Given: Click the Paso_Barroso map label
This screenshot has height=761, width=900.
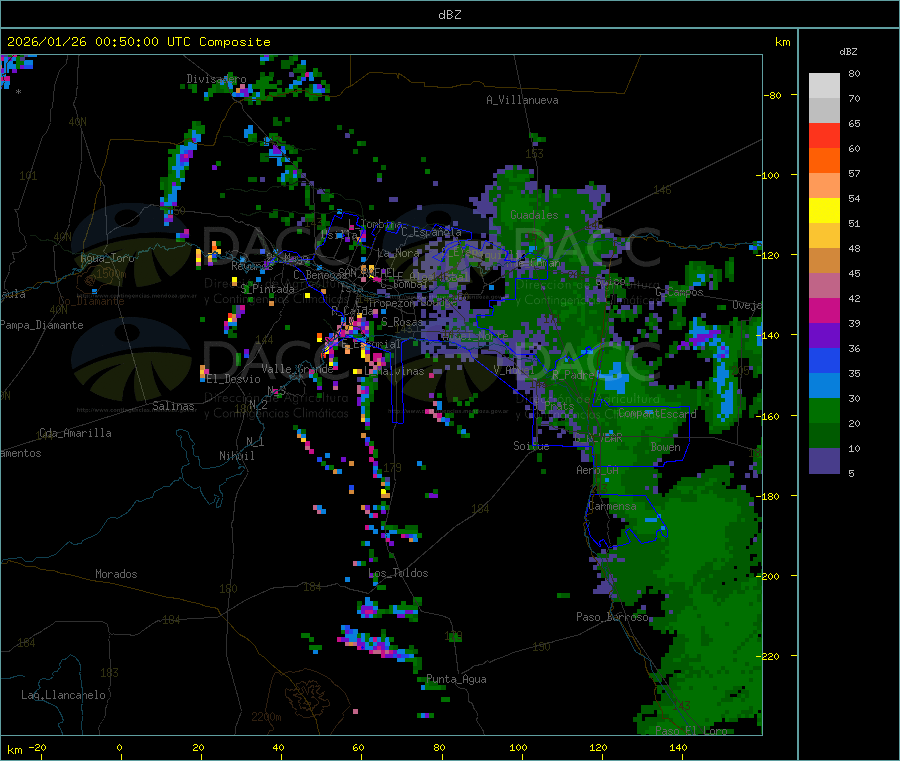Looking at the screenshot, I should point(612,617).
